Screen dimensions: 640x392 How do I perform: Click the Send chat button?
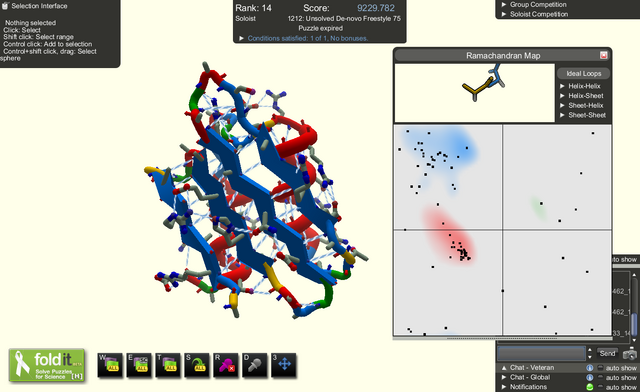coord(607,353)
